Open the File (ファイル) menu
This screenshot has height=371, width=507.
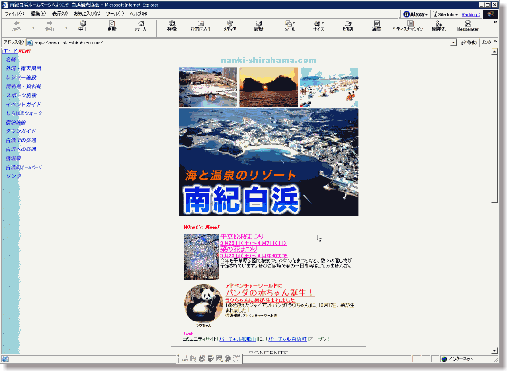pyautogui.click(x=14, y=14)
